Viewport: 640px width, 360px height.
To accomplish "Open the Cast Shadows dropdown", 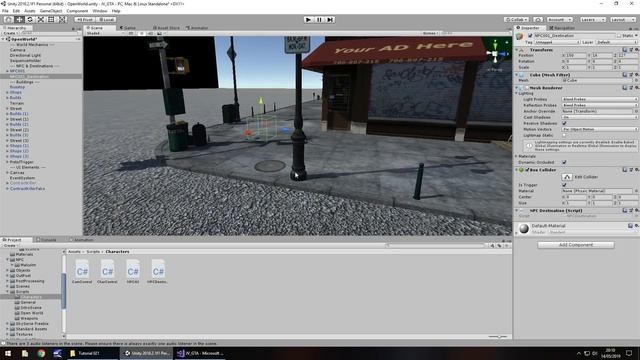I will tap(599, 117).
